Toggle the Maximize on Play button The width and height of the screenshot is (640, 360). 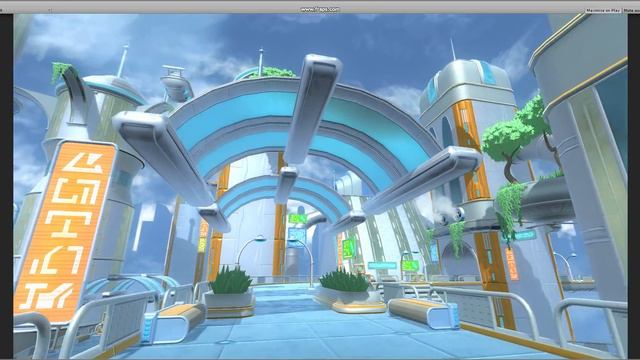603,10
